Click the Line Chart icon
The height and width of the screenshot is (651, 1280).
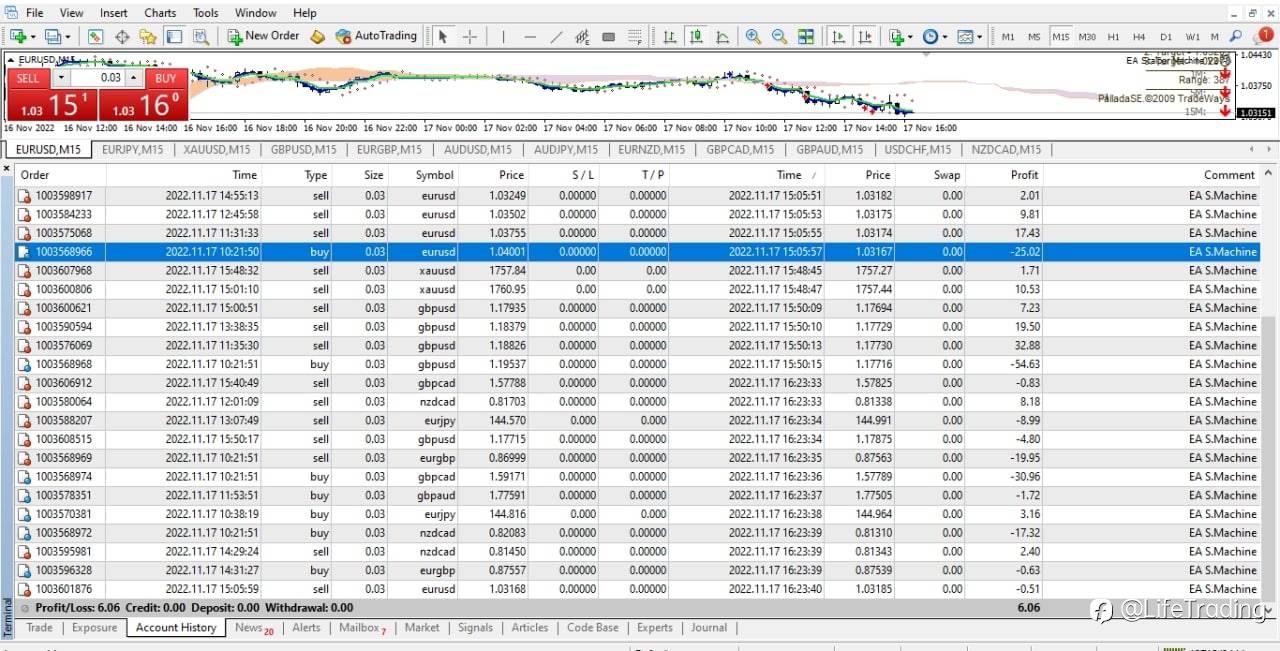722,37
